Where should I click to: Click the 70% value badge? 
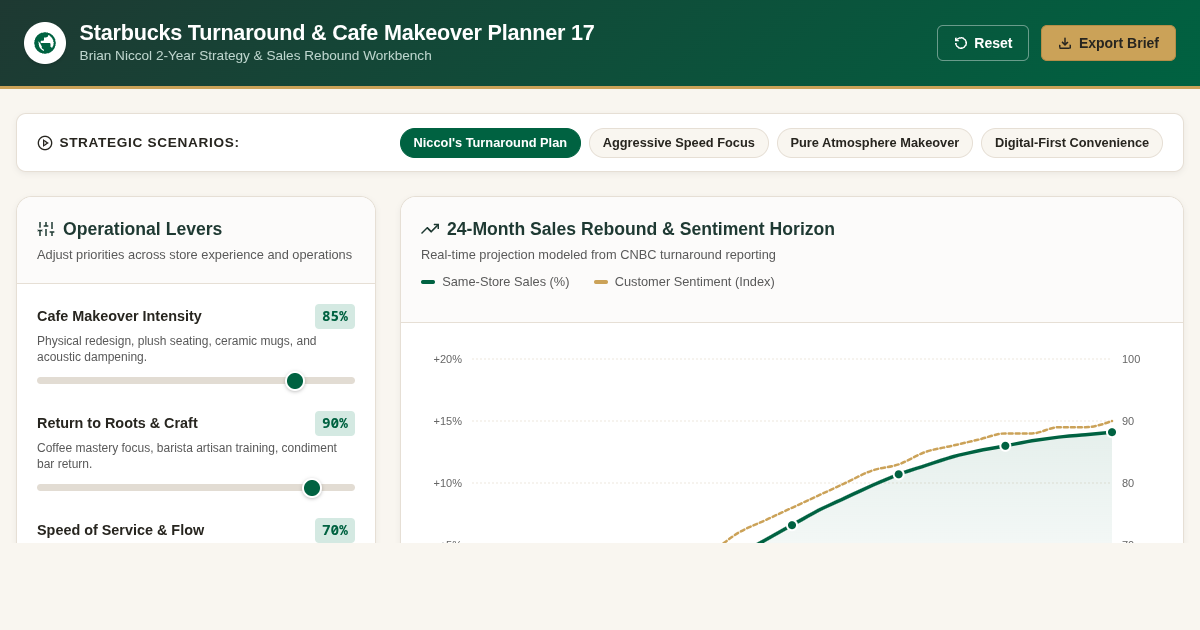coord(335,530)
